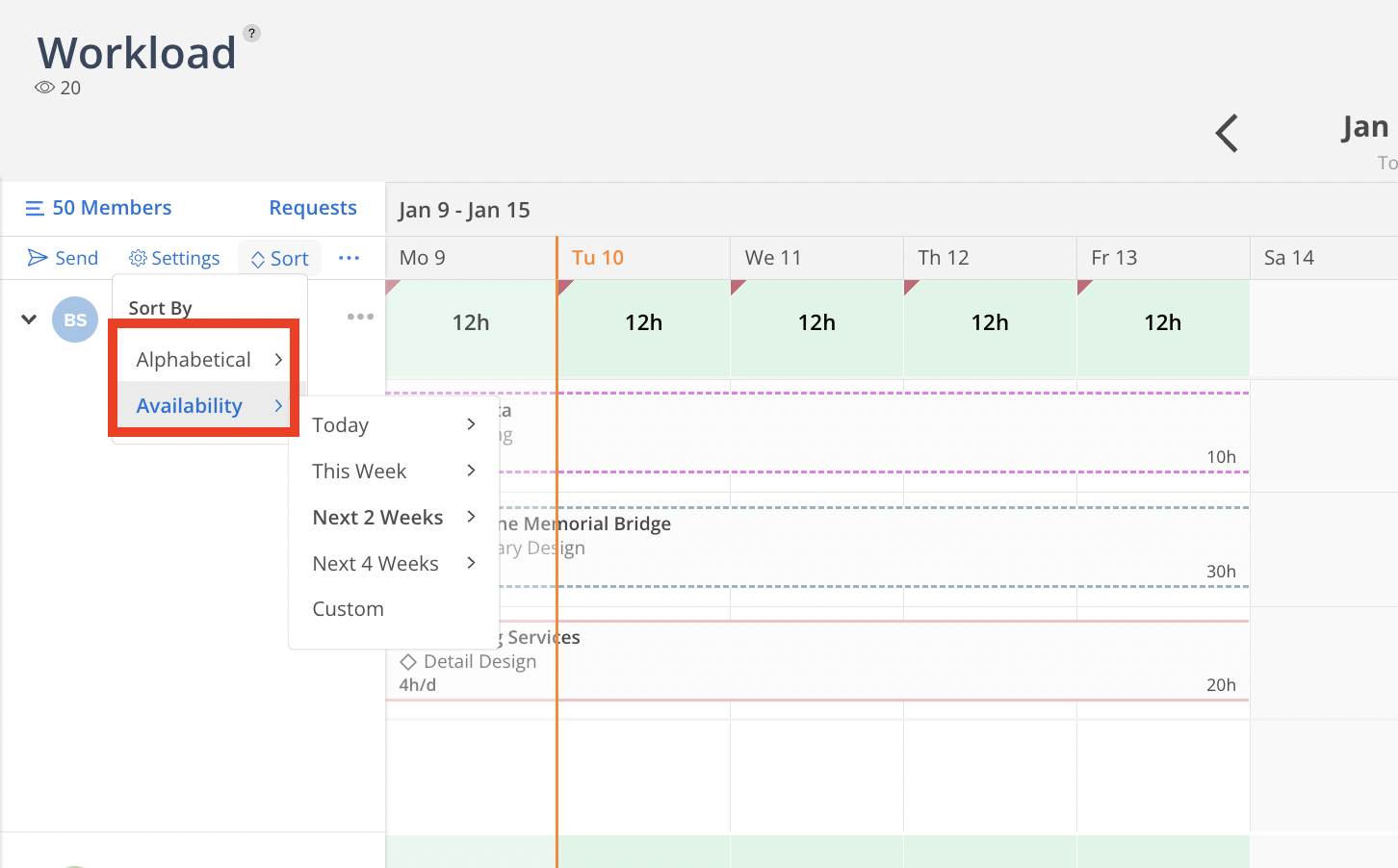
Task: Choose Custom availability range
Action: [x=348, y=608]
